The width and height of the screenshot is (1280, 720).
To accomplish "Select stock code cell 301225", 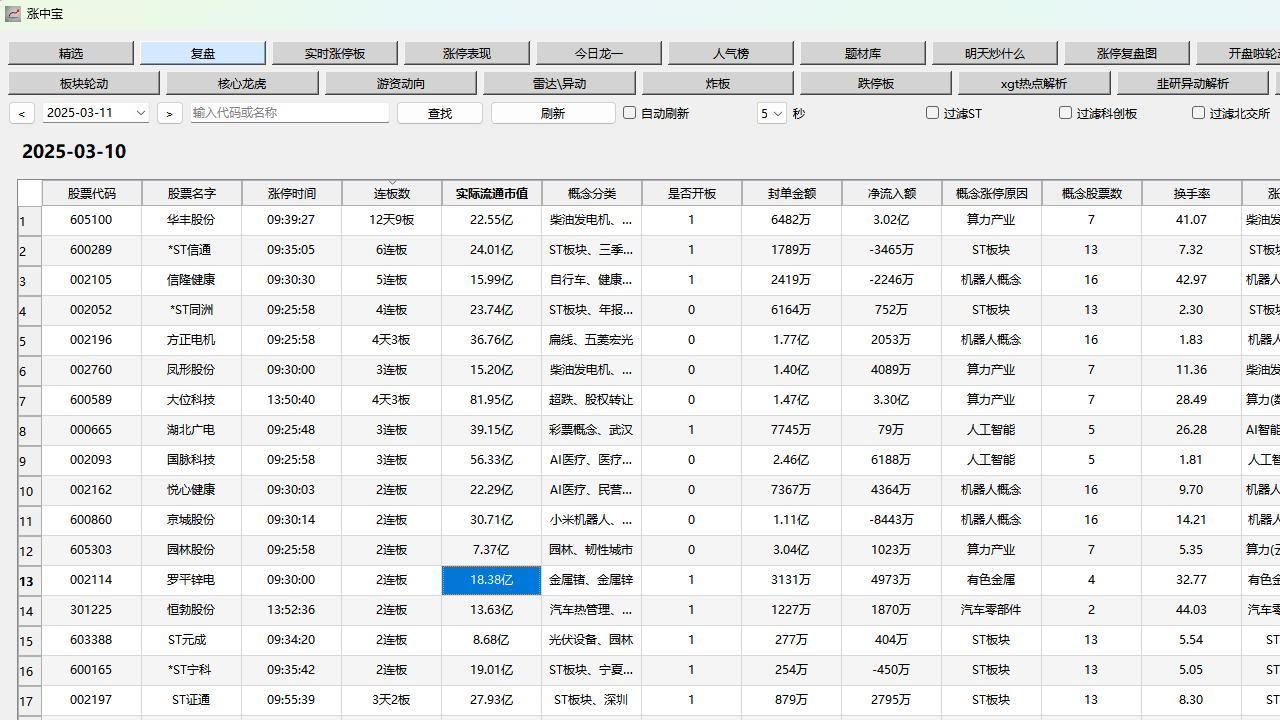I will pos(92,610).
